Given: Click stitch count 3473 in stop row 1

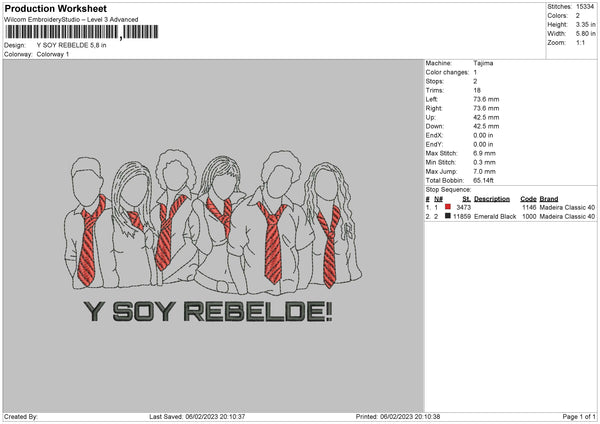Looking at the screenshot, I should point(463,207).
